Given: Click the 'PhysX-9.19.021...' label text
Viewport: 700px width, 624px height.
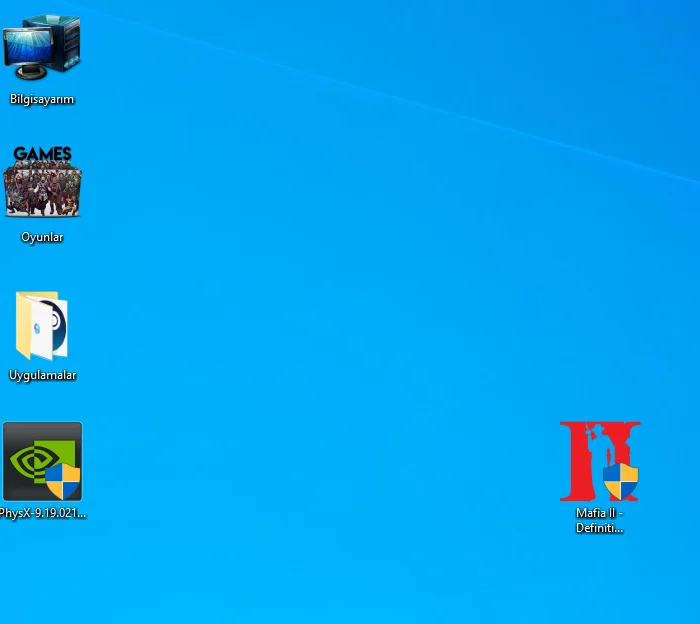Looking at the screenshot, I should [43, 513].
